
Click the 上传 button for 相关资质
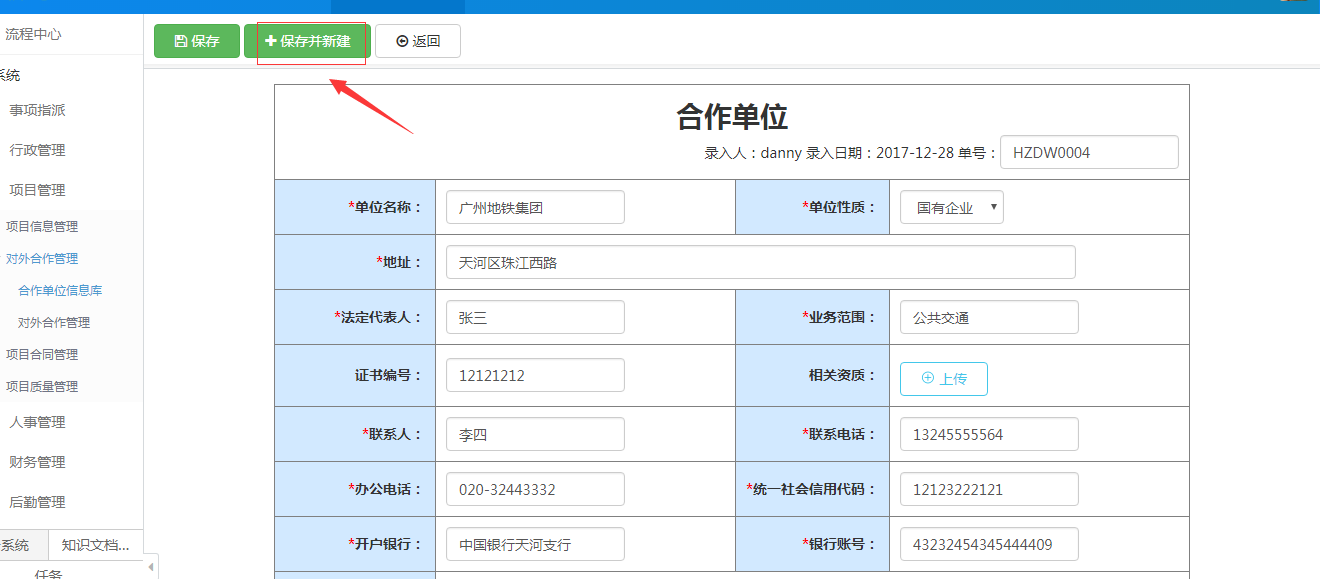coord(943,379)
